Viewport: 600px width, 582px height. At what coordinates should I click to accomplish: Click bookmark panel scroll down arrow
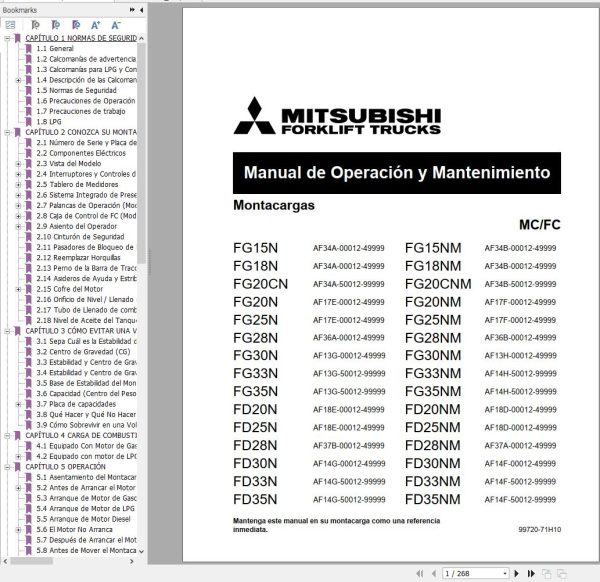(141, 551)
